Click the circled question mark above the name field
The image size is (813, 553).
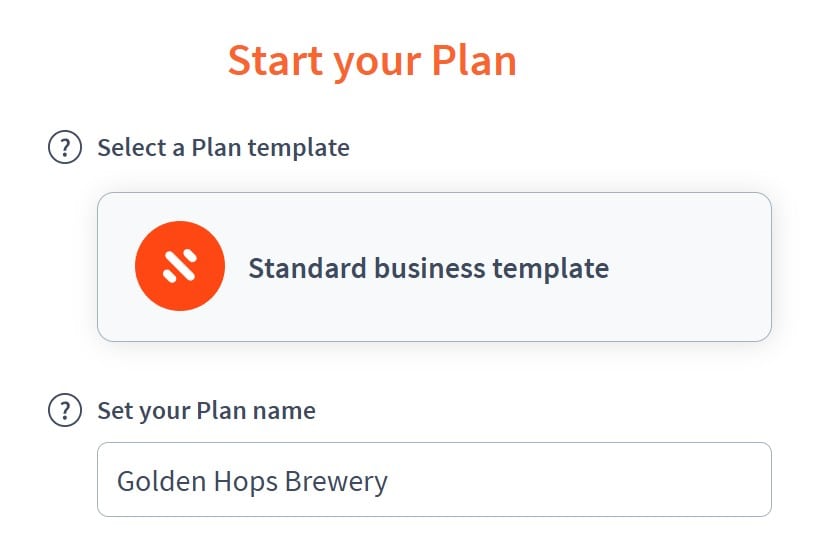[65, 410]
